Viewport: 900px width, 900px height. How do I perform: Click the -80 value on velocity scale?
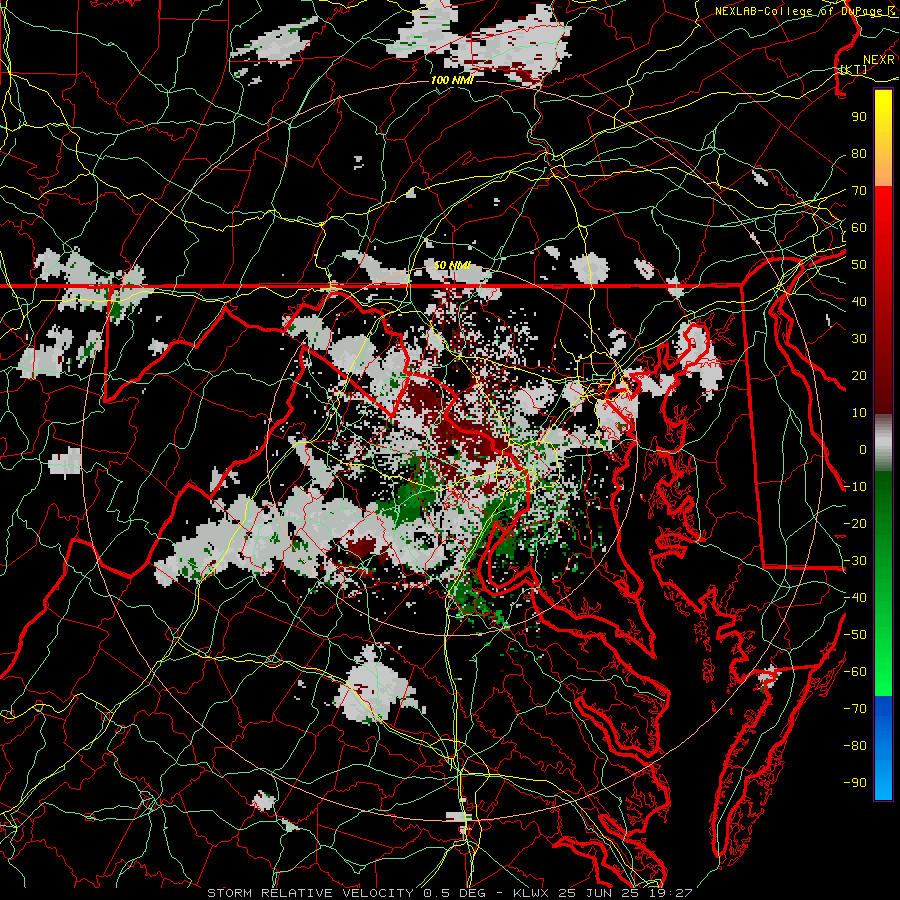tap(855, 746)
